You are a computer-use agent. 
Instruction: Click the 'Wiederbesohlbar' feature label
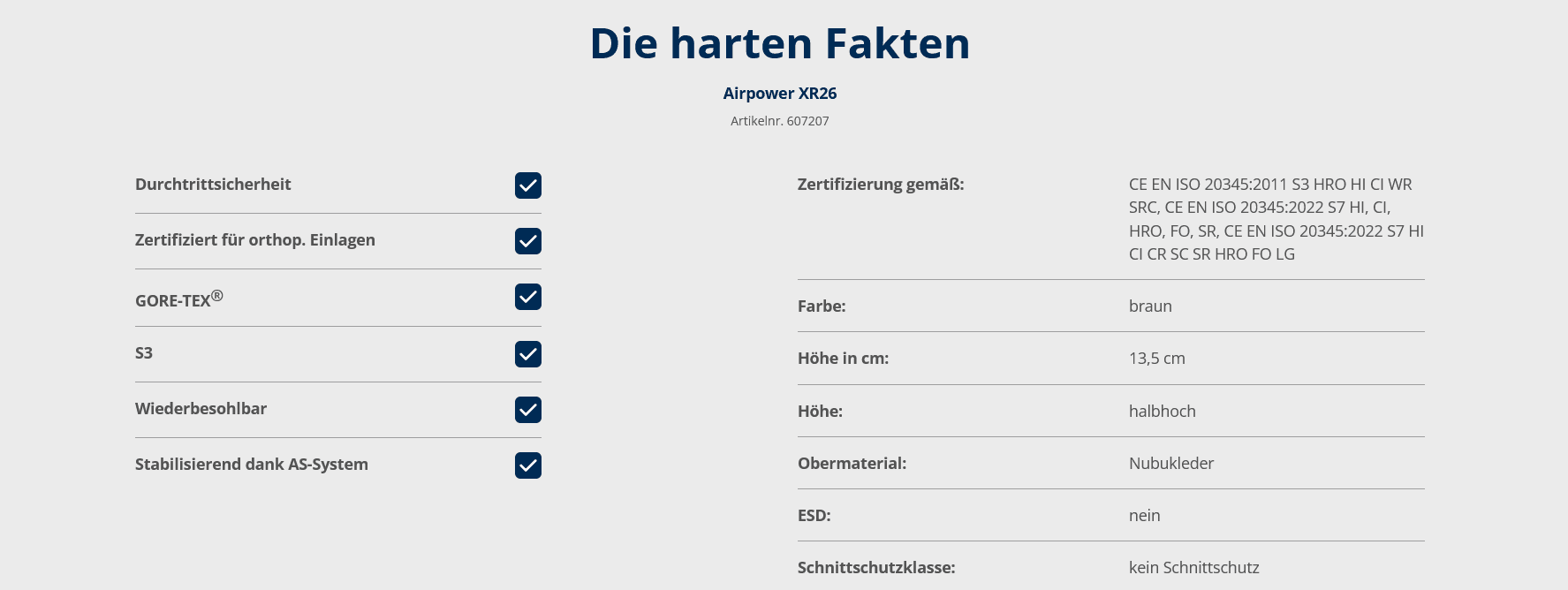click(x=201, y=409)
